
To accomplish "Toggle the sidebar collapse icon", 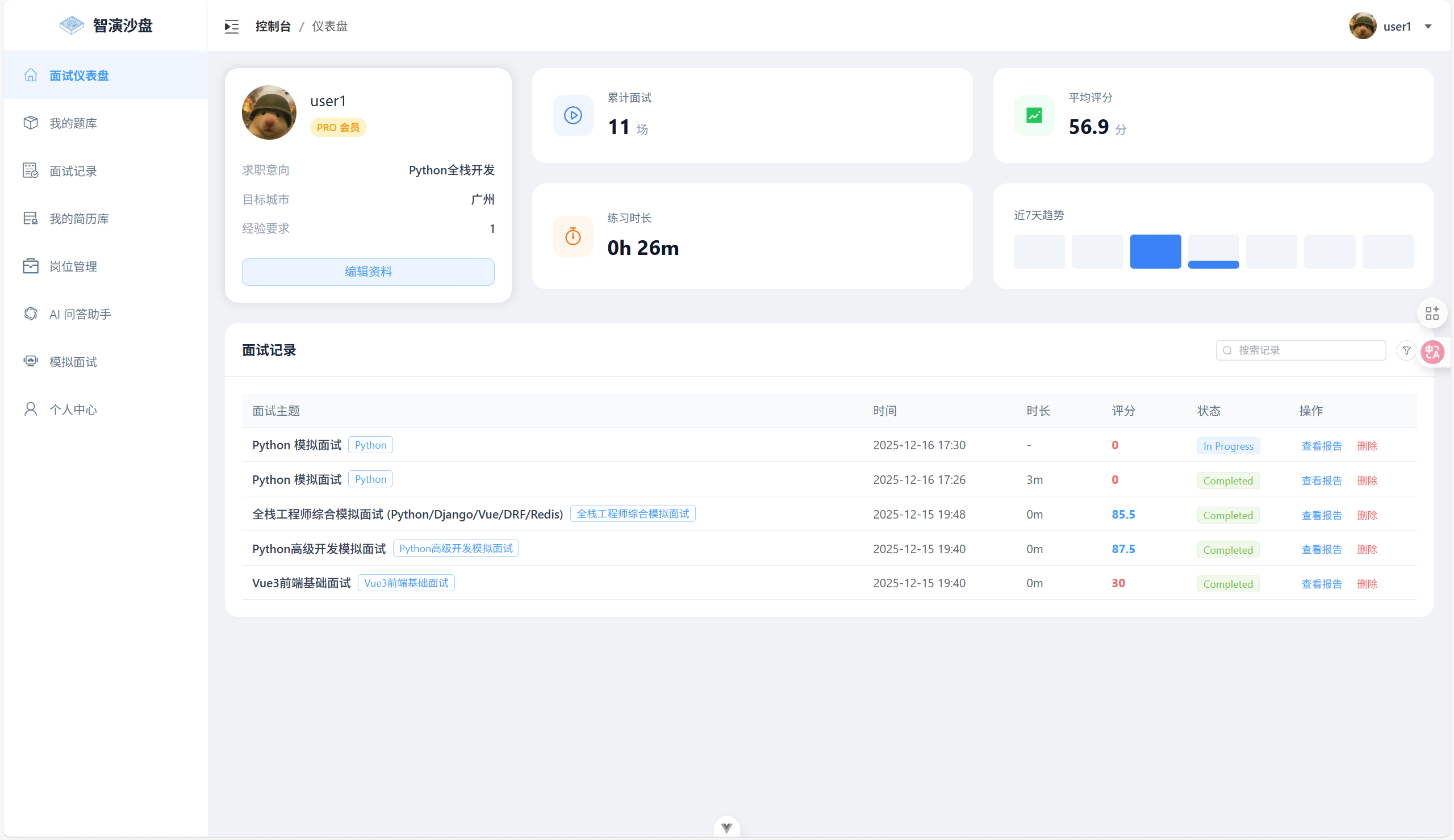I will pos(231,27).
